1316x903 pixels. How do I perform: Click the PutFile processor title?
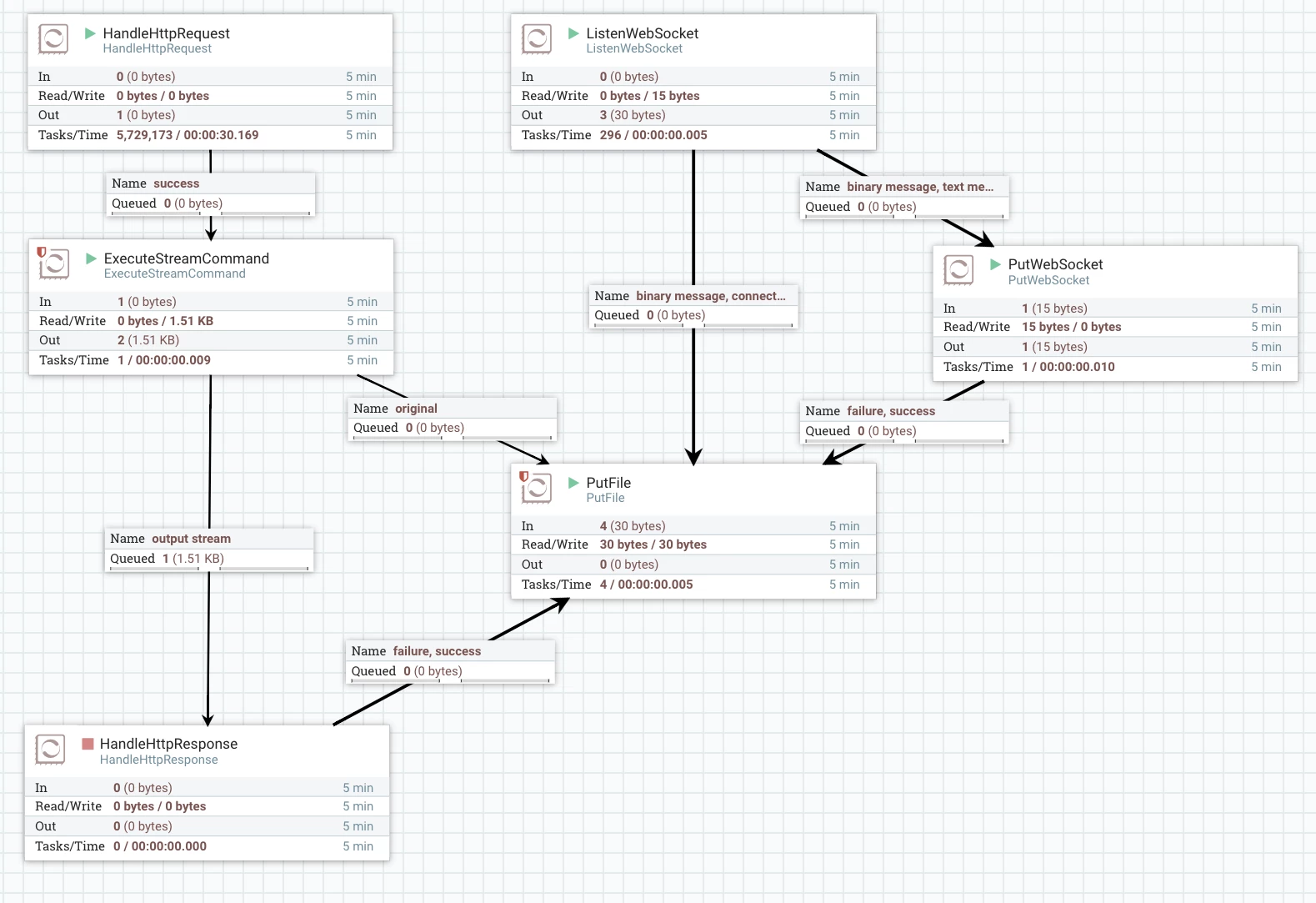pyautogui.click(x=608, y=483)
